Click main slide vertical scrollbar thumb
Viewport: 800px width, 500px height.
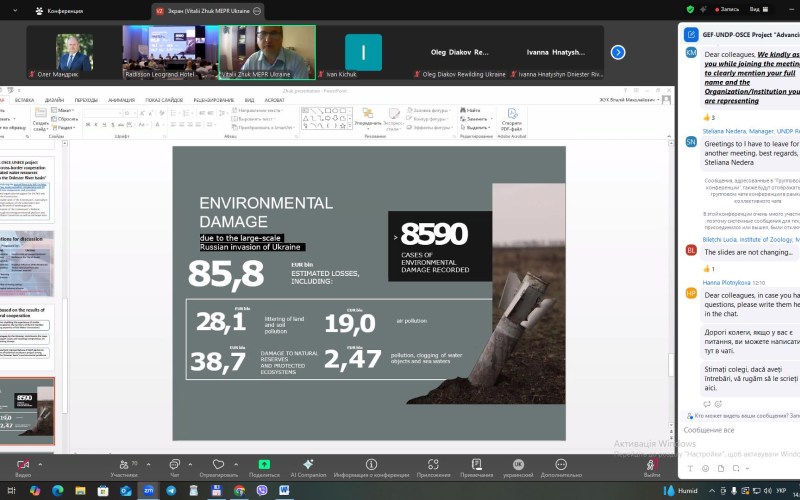671,364
